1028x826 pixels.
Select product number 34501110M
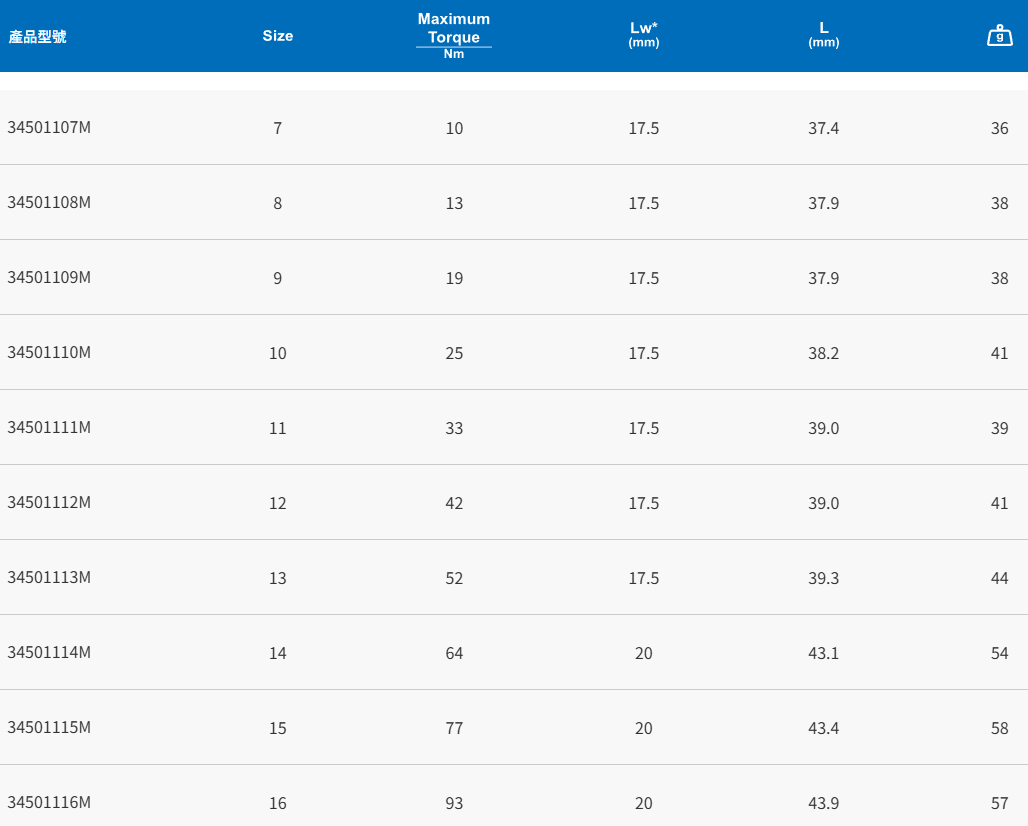(49, 353)
